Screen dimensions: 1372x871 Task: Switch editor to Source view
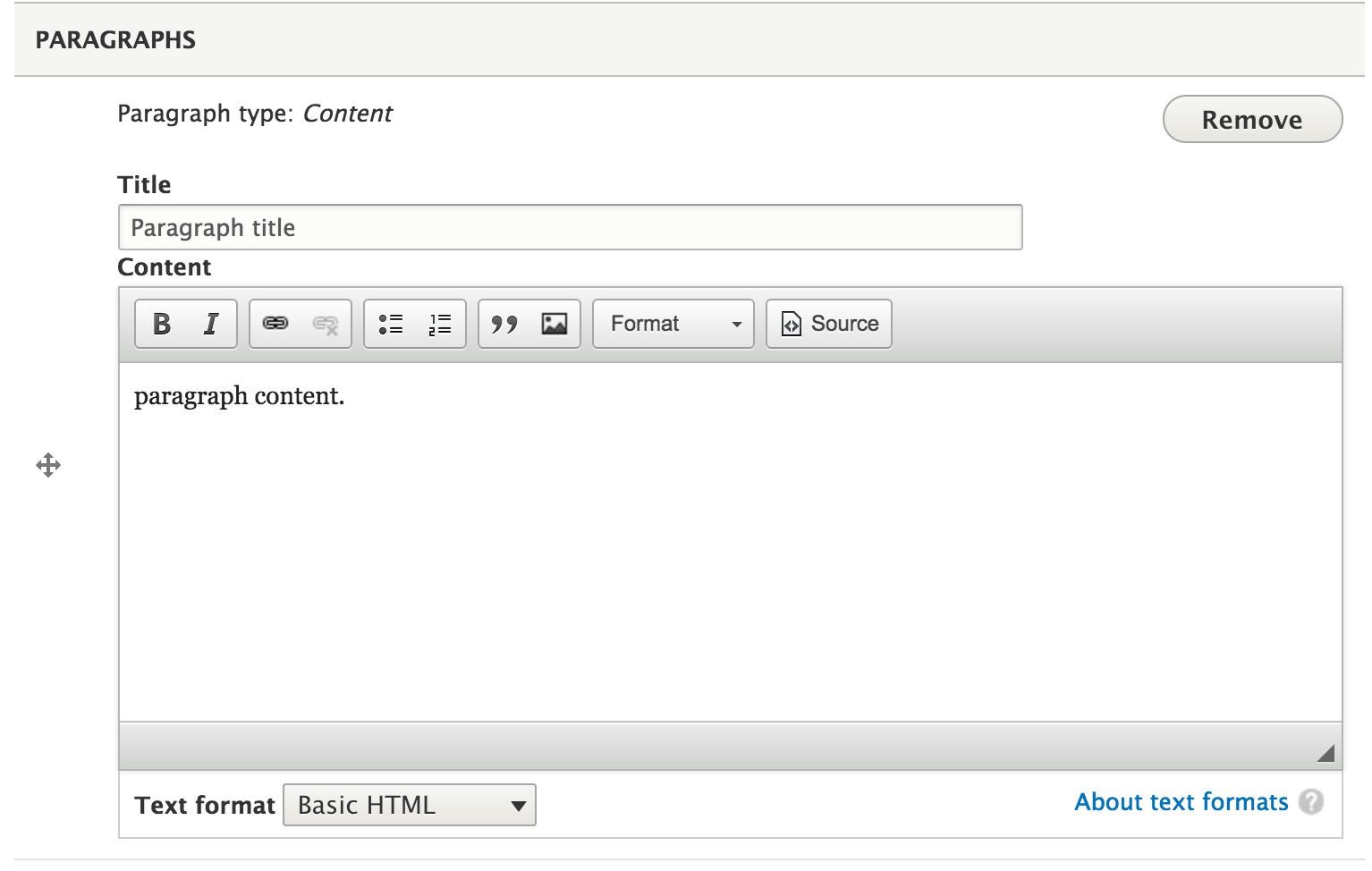[x=829, y=324]
